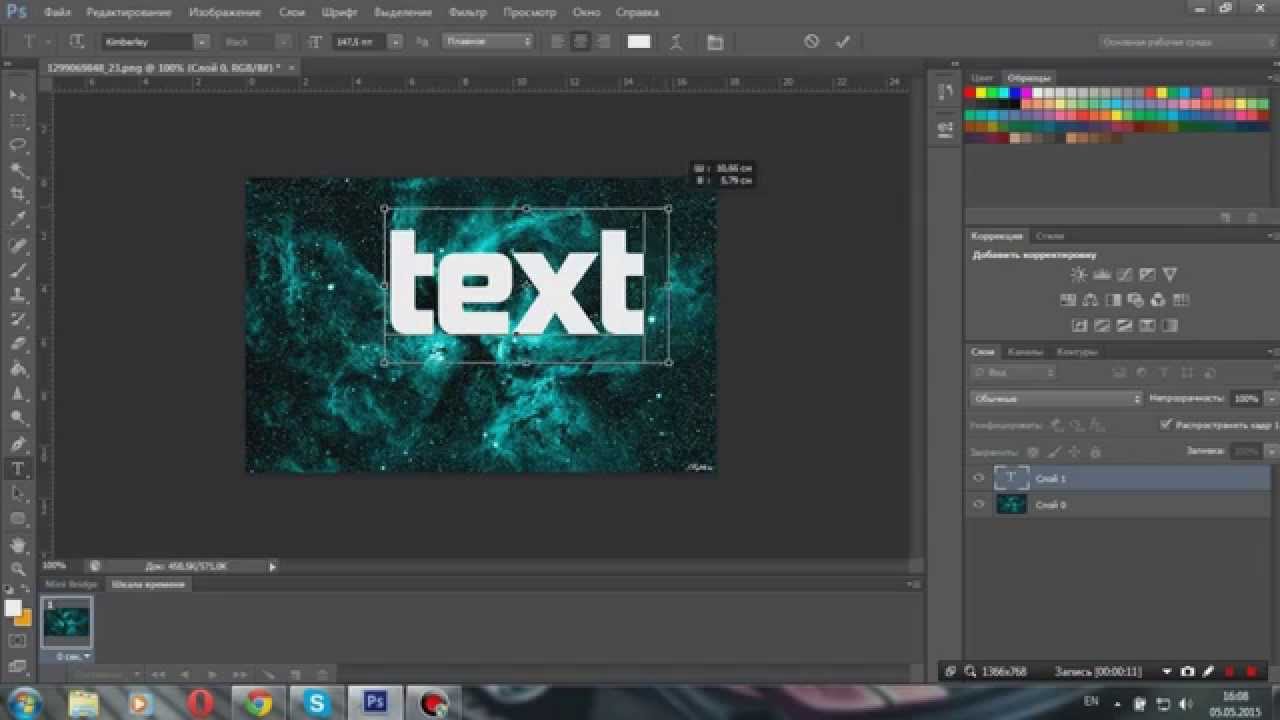Toggle Quick Mask mode icon
The width and height of the screenshot is (1280, 720).
point(18,641)
